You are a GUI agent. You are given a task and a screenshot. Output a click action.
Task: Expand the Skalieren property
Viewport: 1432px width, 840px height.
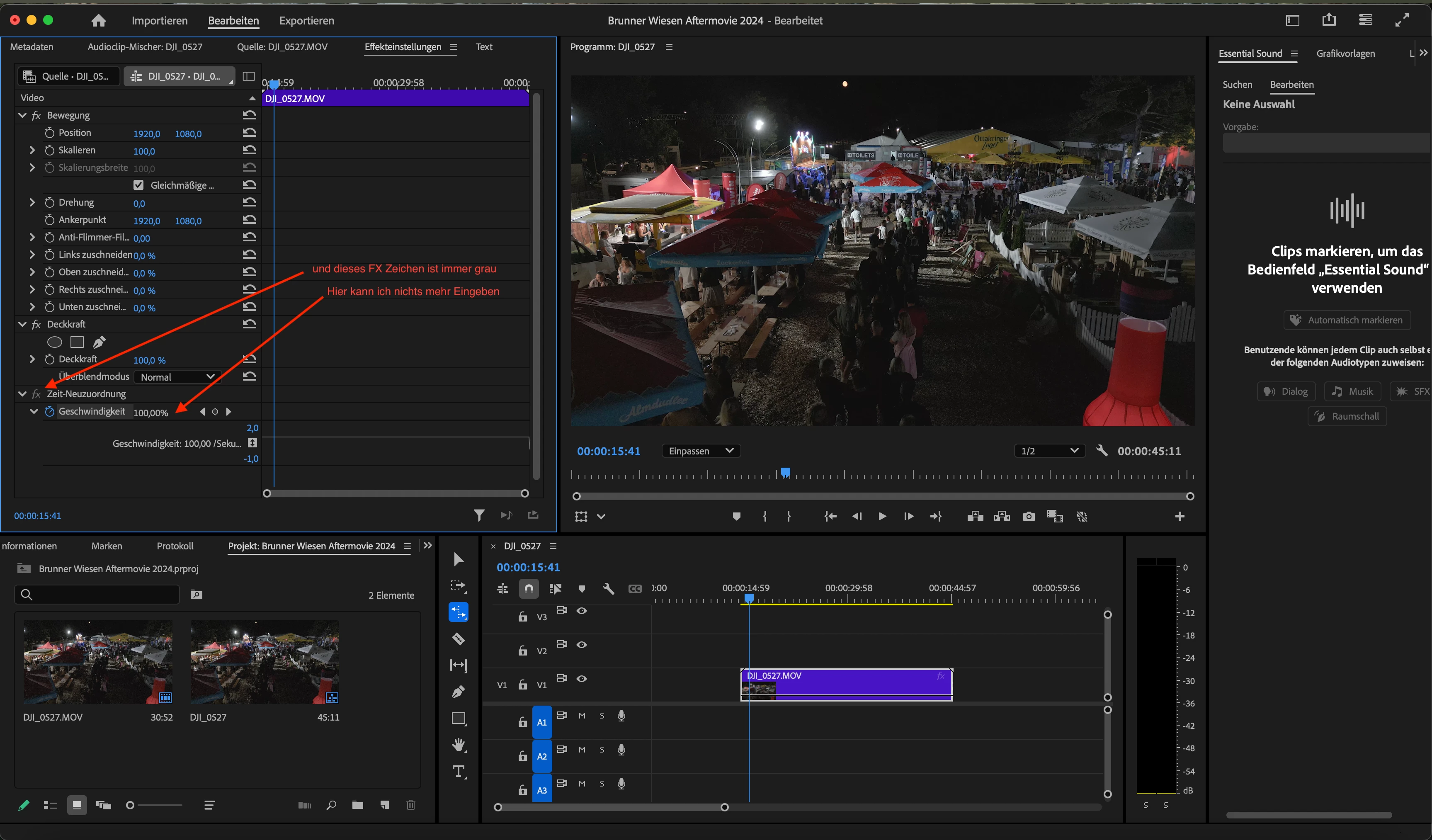32,150
